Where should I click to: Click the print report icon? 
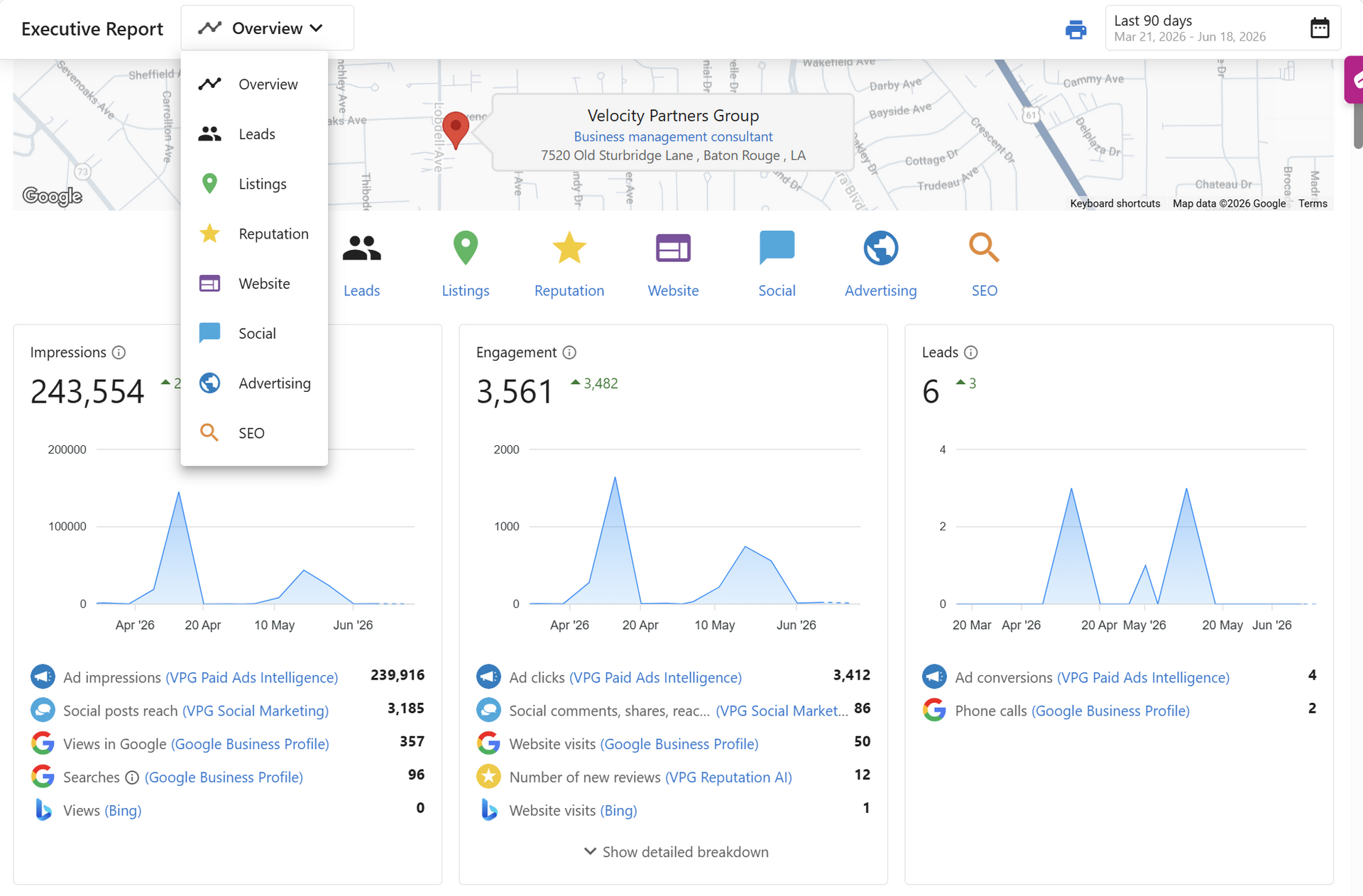point(1075,29)
